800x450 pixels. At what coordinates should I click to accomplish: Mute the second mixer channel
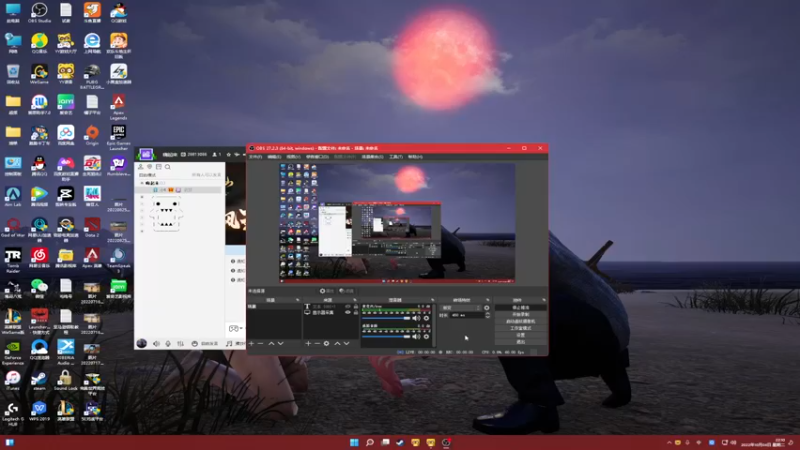click(x=416, y=337)
